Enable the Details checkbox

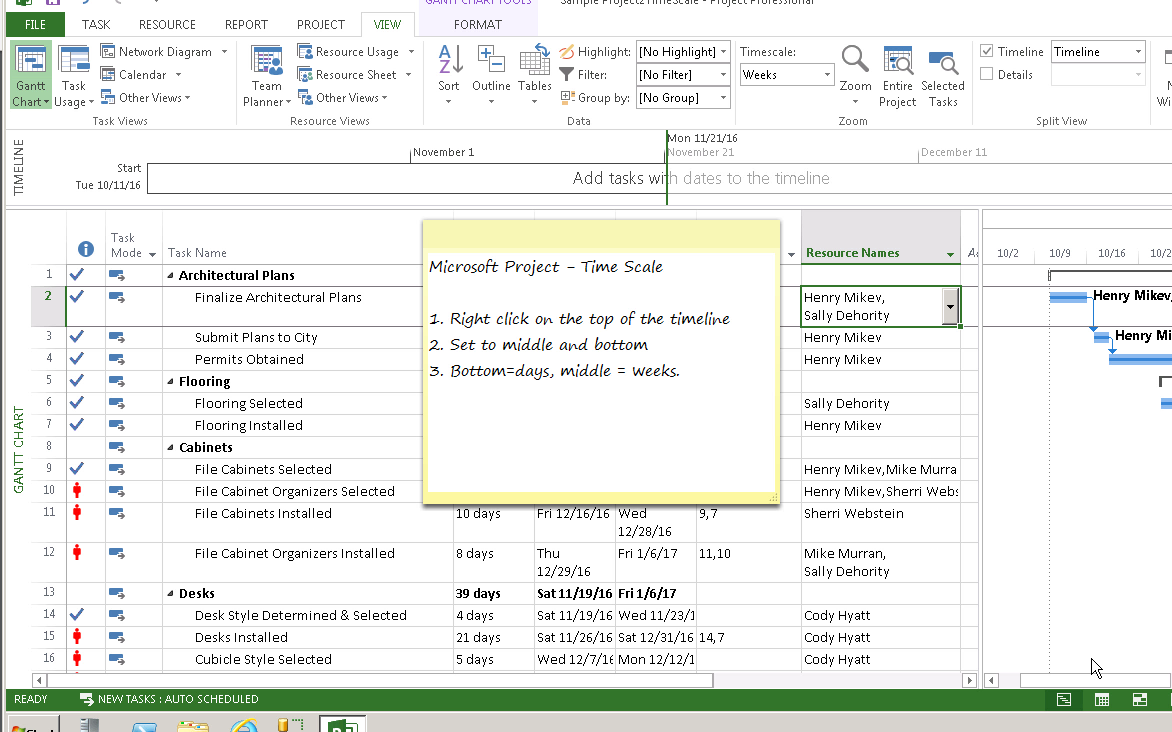click(x=987, y=75)
